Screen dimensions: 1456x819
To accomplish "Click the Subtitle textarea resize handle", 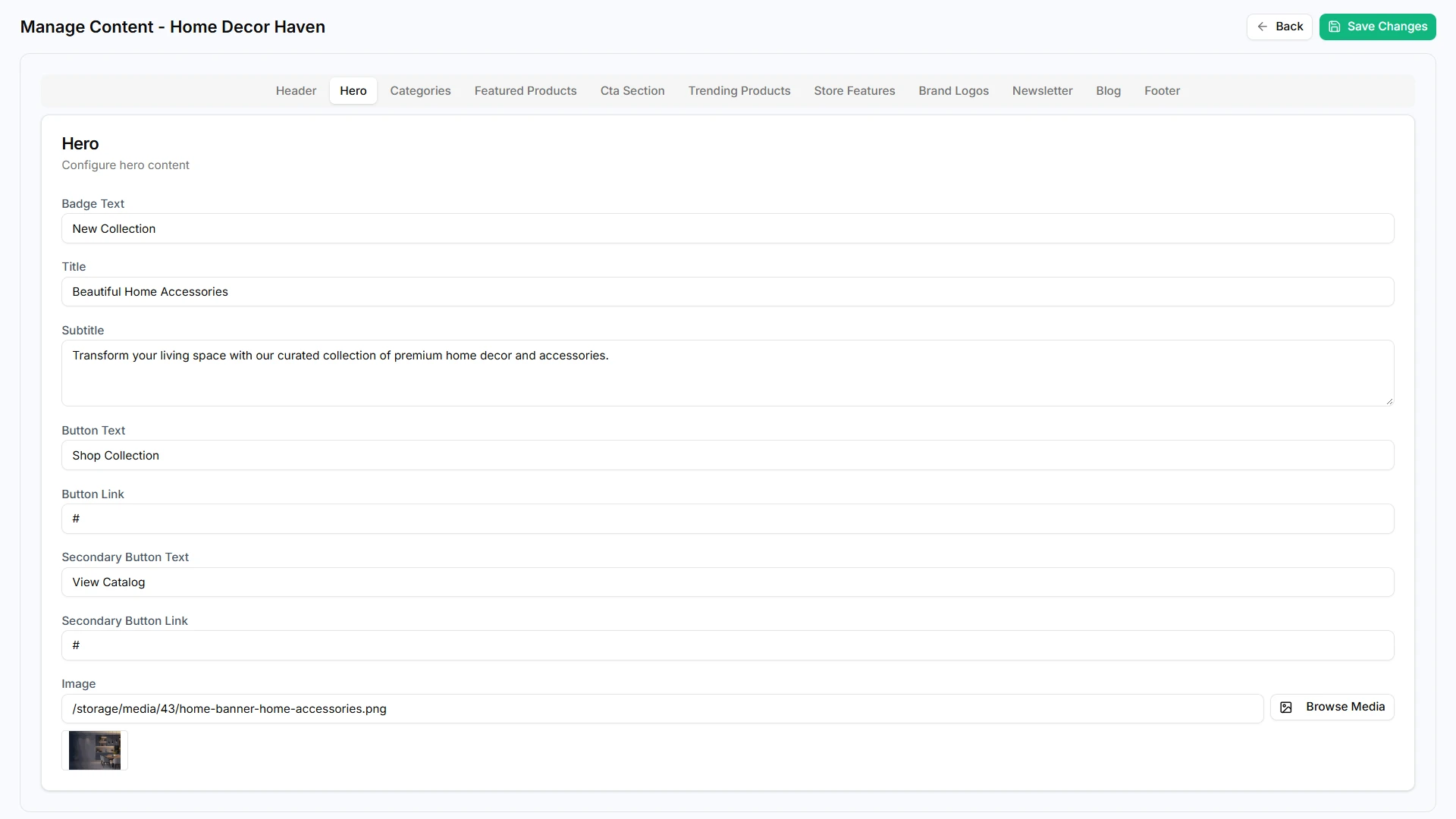I will [x=1389, y=401].
